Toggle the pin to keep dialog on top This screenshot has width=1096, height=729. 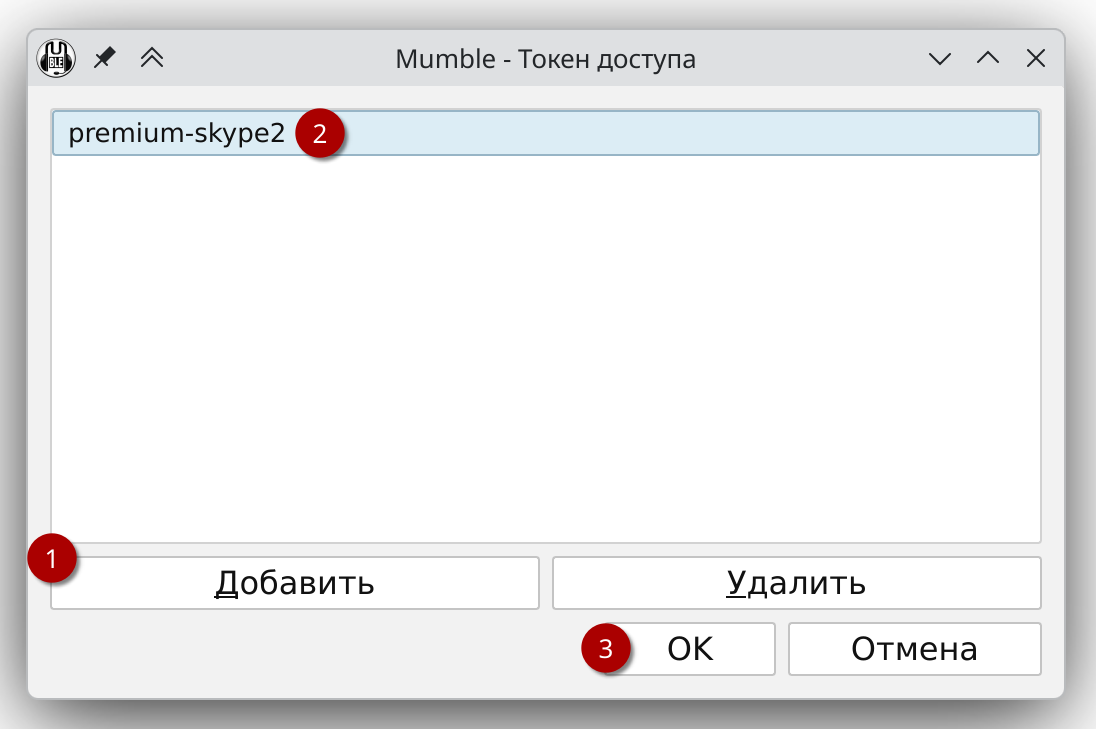[104, 58]
